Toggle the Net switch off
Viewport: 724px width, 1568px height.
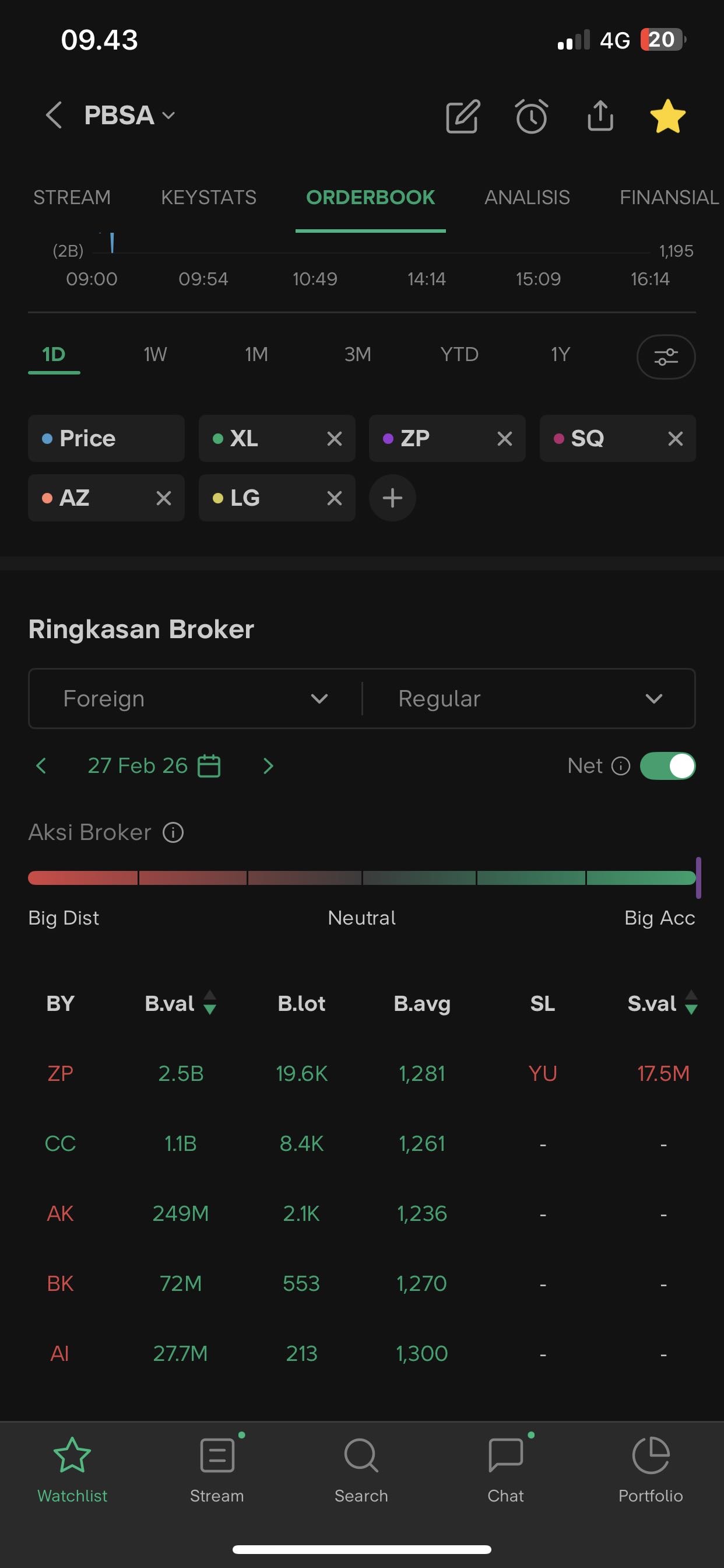[667, 766]
